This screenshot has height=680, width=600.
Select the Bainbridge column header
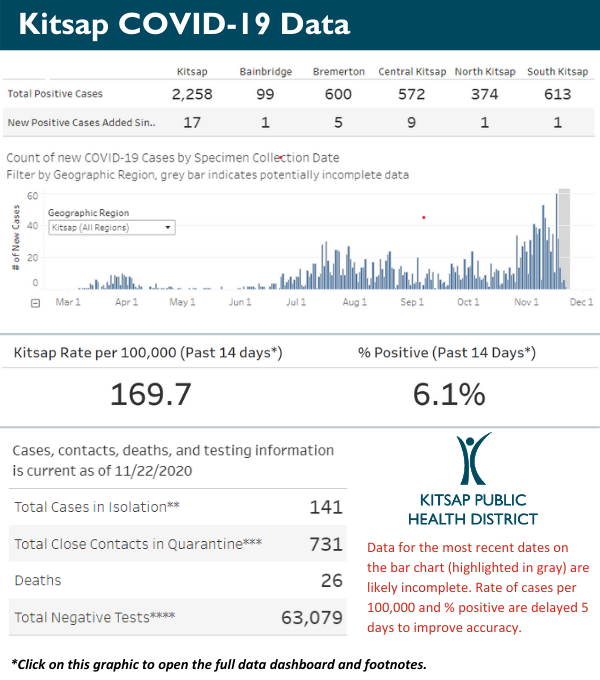tap(265, 72)
